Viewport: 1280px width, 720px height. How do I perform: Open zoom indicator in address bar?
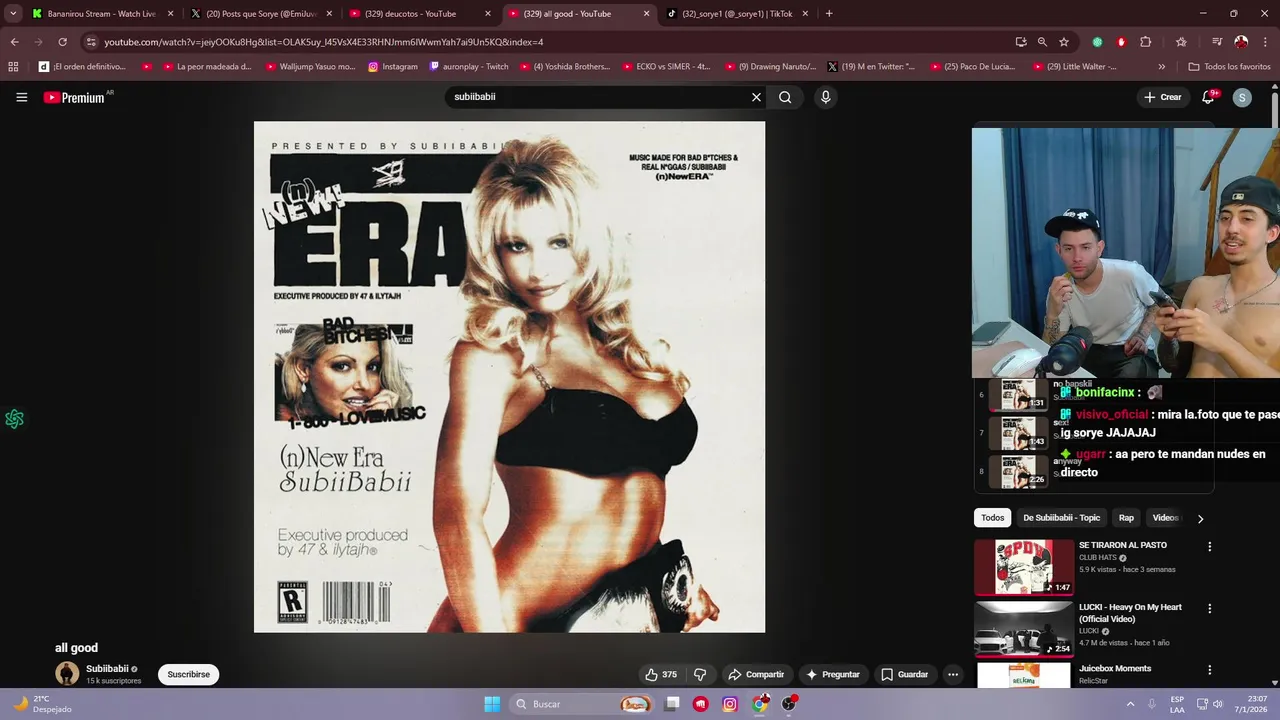point(1042,42)
